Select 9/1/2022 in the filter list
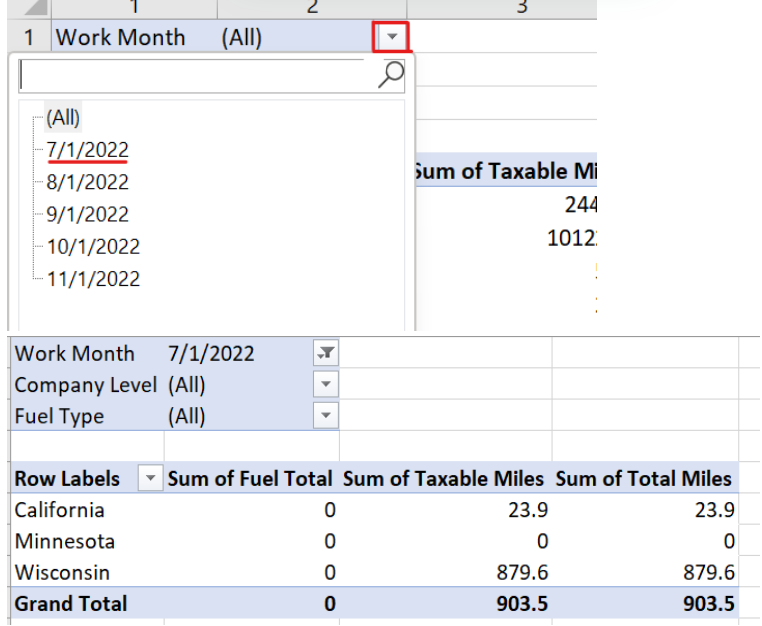The height and width of the screenshot is (626, 762). click(x=87, y=214)
